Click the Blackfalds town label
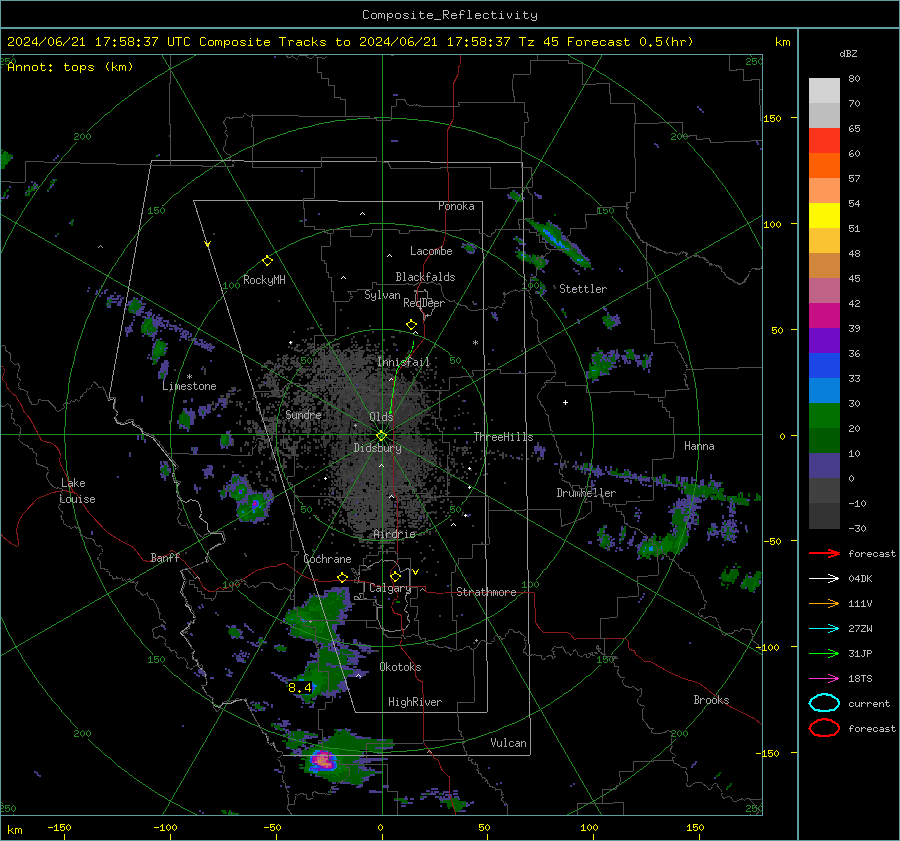The height and width of the screenshot is (841, 900). pos(425,277)
